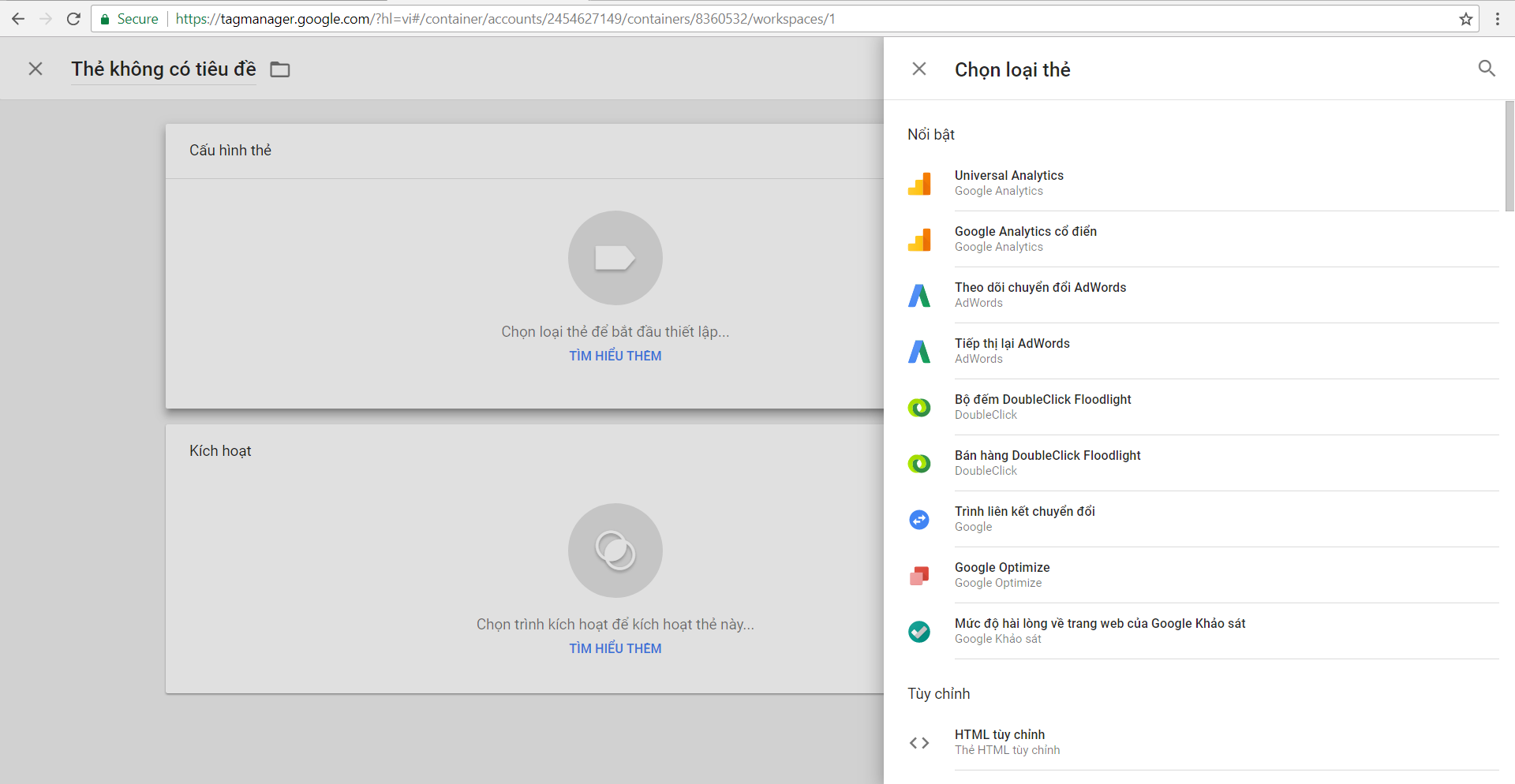The width and height of the screenshot is (1515, 784).
Task: Select Trình liên kết chuyển đổi
Action: (x=1203, y=519)
